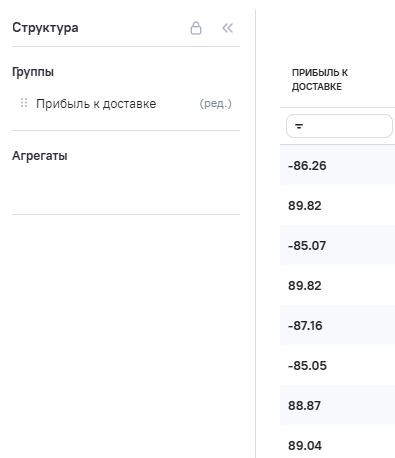Grab the drag handle beside Прибыль к доставке
This screenshot has width=395, height=458.
24,103
